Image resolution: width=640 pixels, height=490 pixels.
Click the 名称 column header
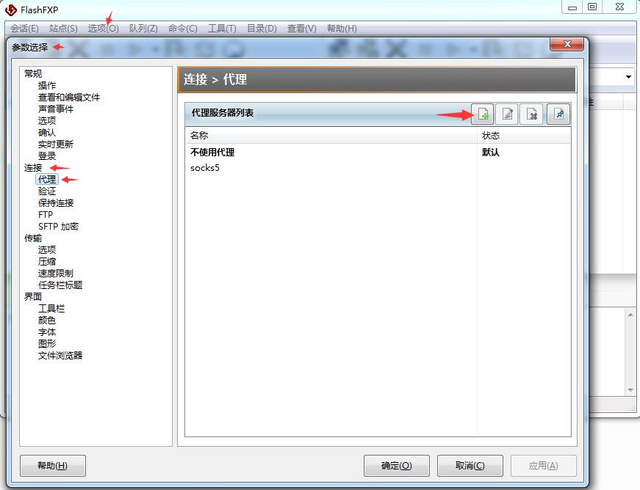click(x=331, y=136)
